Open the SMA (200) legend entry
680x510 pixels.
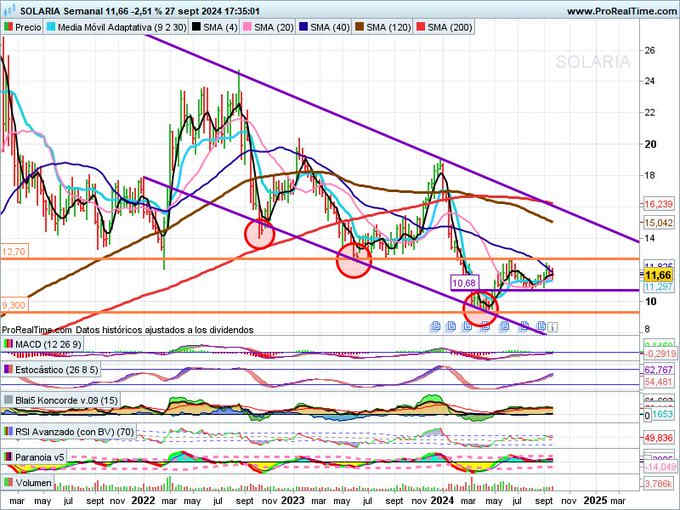[x=444, y=27]
